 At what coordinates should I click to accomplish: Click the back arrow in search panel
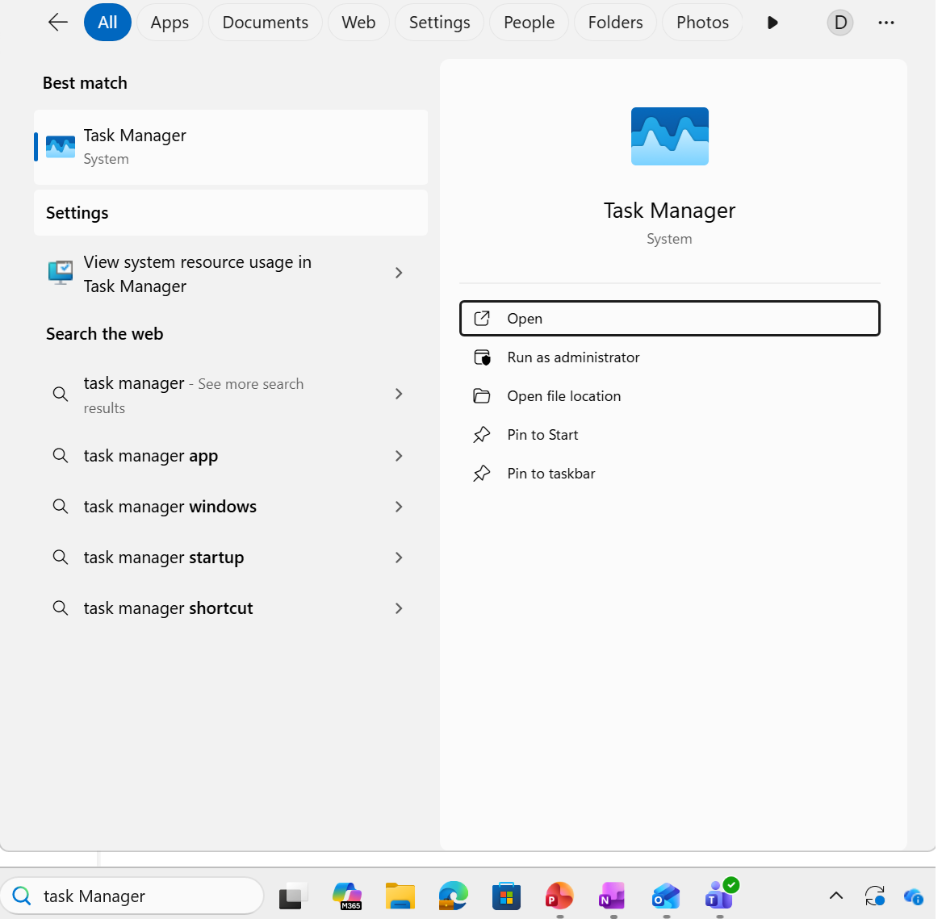click(58, 23)
